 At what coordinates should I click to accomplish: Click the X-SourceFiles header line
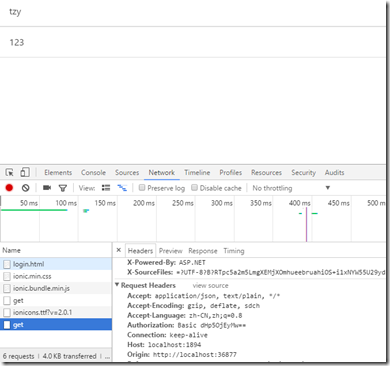[x=256, y=272]
